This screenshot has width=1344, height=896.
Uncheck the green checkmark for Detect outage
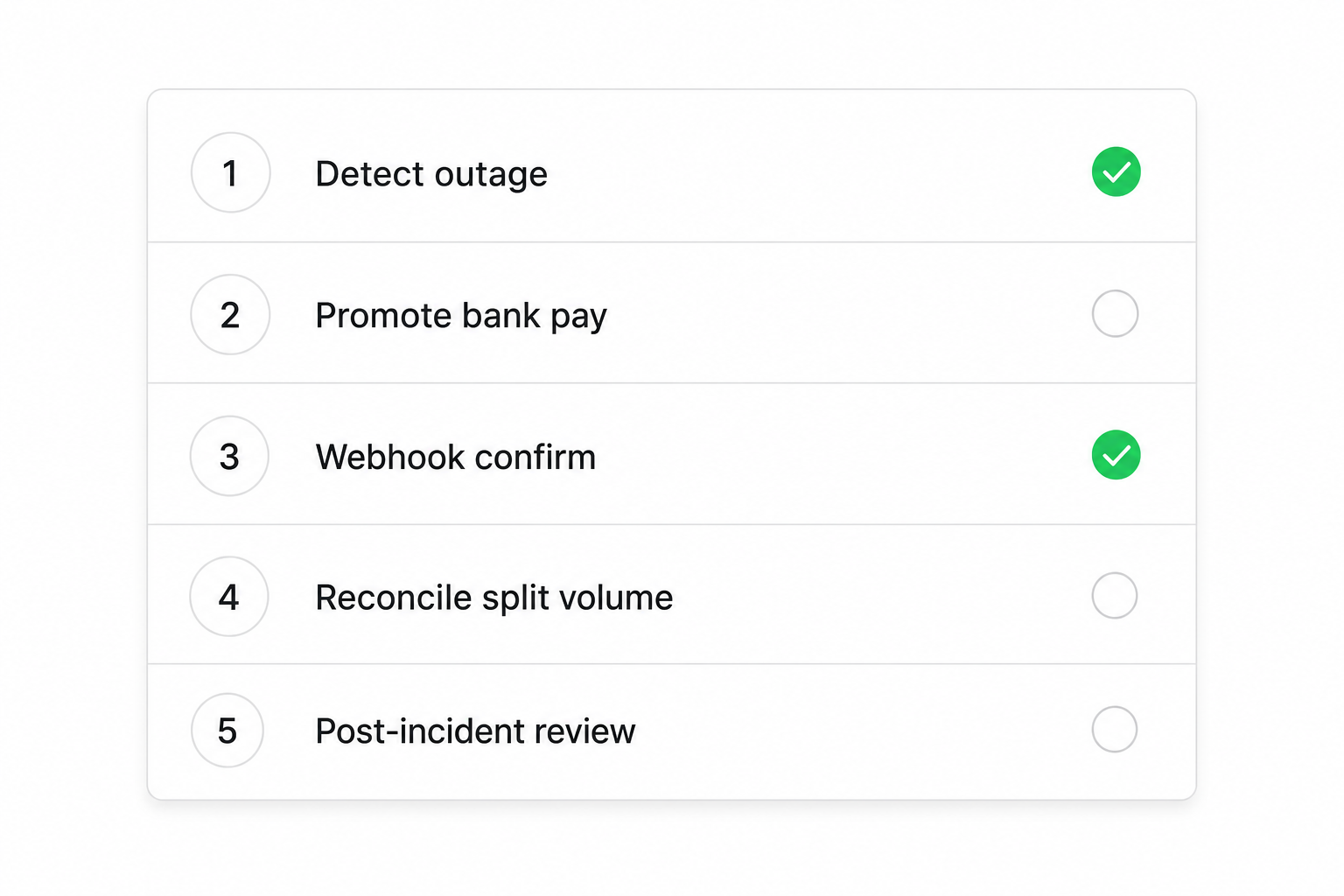(x=1116, y=172)
